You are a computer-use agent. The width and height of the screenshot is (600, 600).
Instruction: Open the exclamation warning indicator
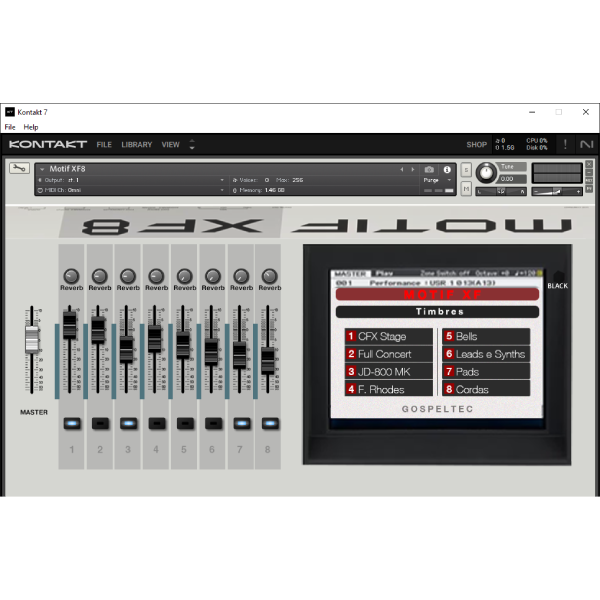565,144
